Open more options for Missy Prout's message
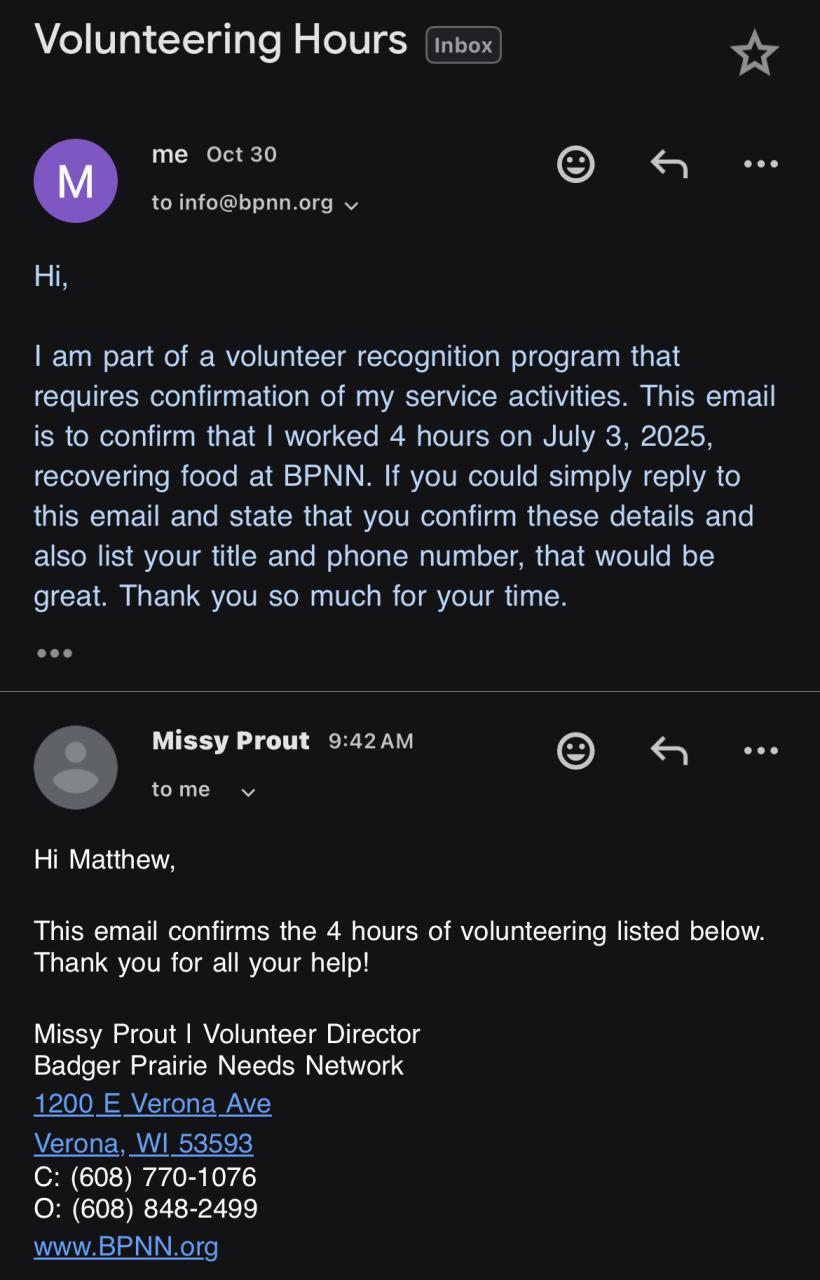This screenshot has height=1280, width=820. (761, 751)
